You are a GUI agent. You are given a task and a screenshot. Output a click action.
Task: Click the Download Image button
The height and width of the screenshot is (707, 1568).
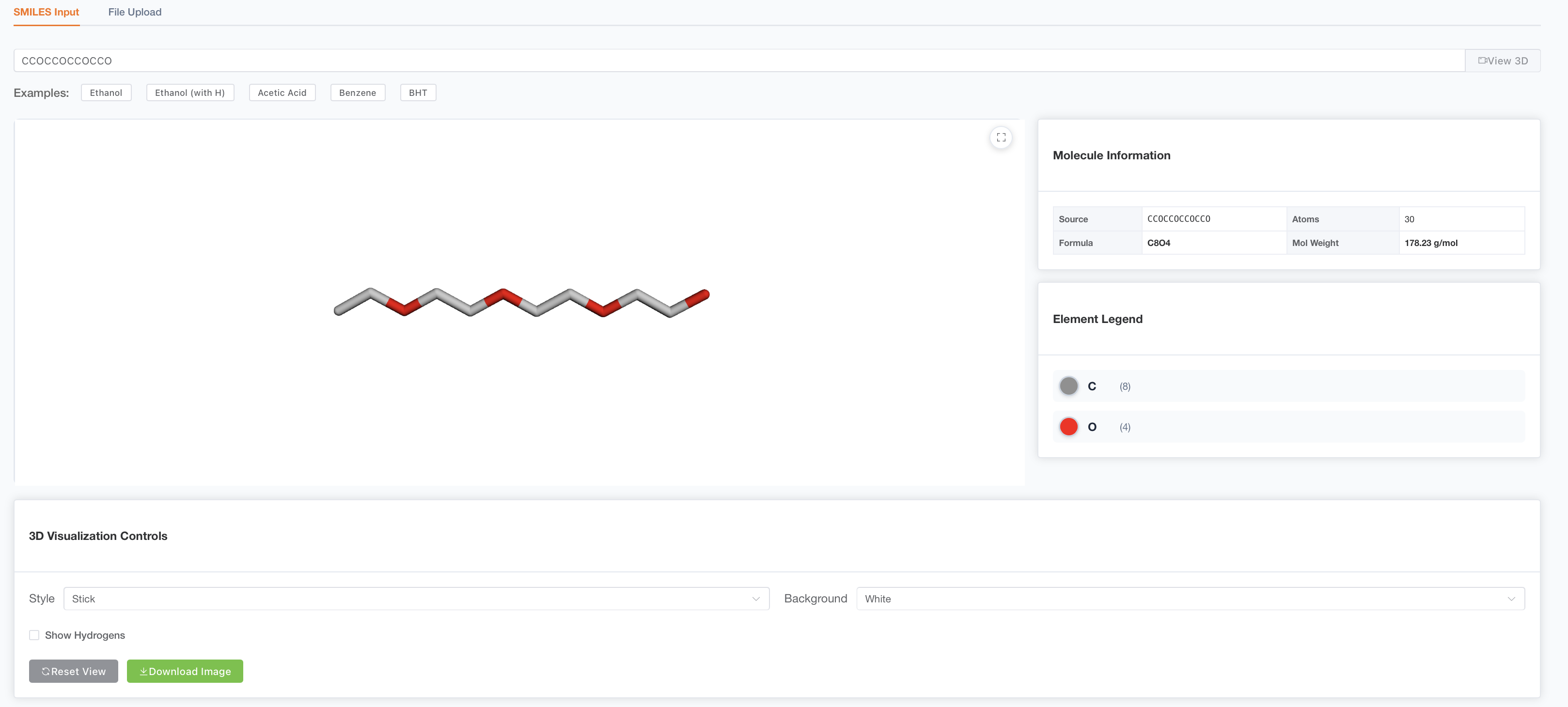(x=185, y=671)
